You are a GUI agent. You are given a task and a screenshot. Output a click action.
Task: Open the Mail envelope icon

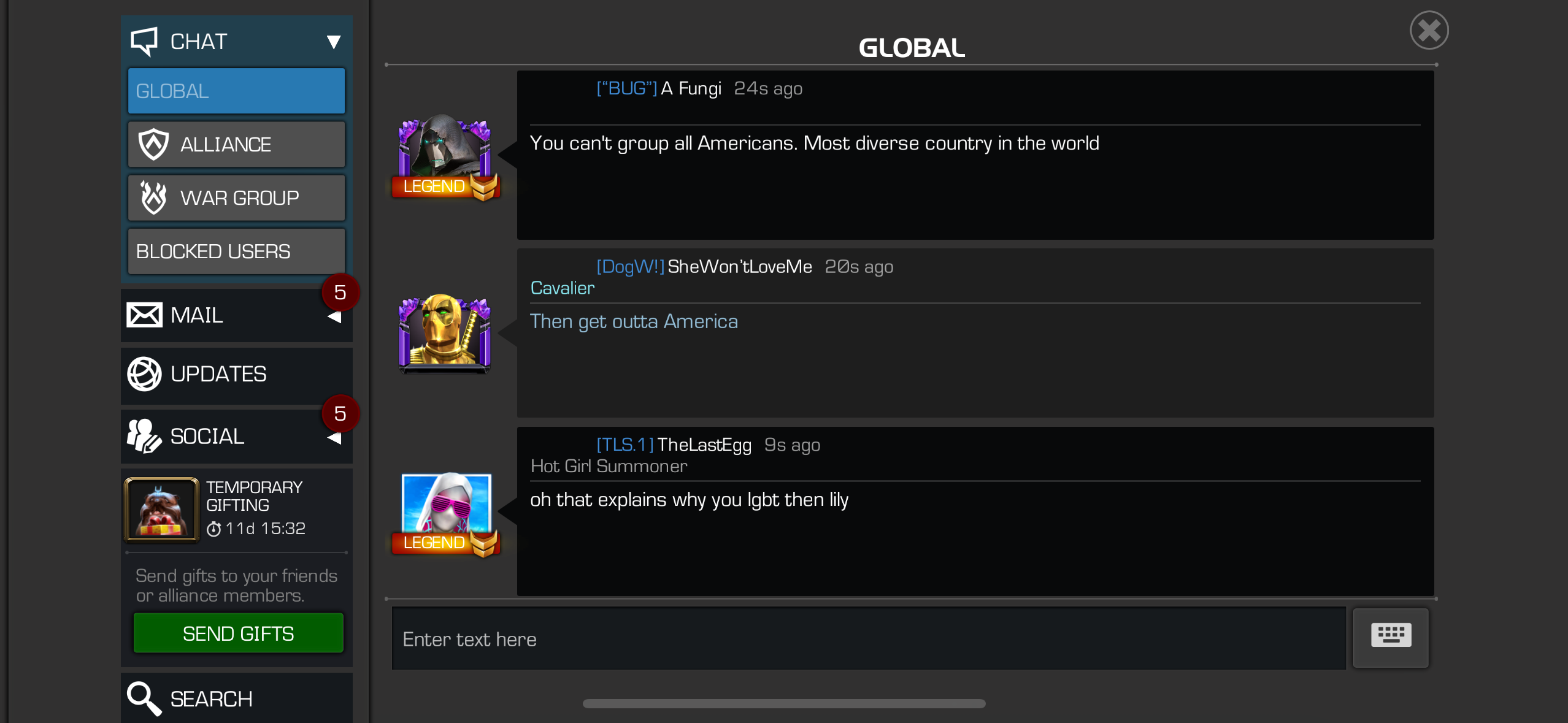click(144, 315)
